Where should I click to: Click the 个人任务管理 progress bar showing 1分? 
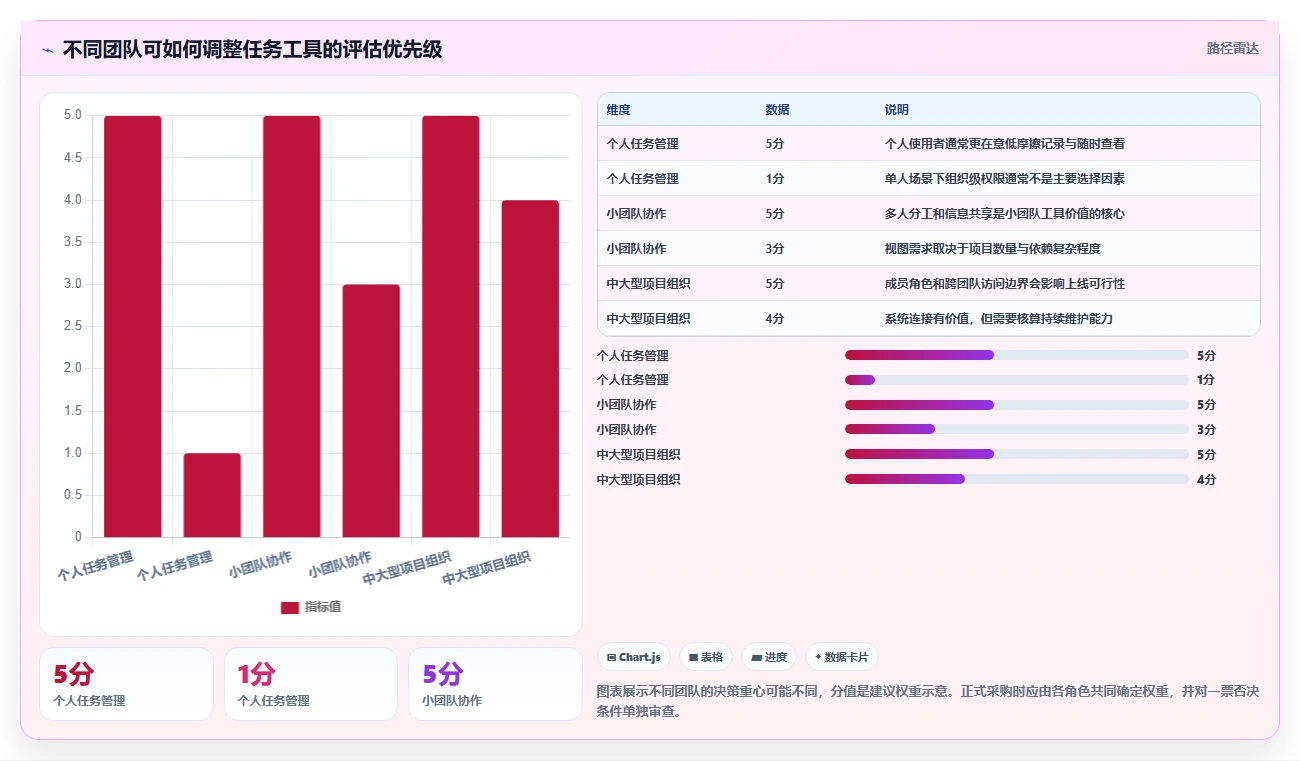pos(1017,380)
